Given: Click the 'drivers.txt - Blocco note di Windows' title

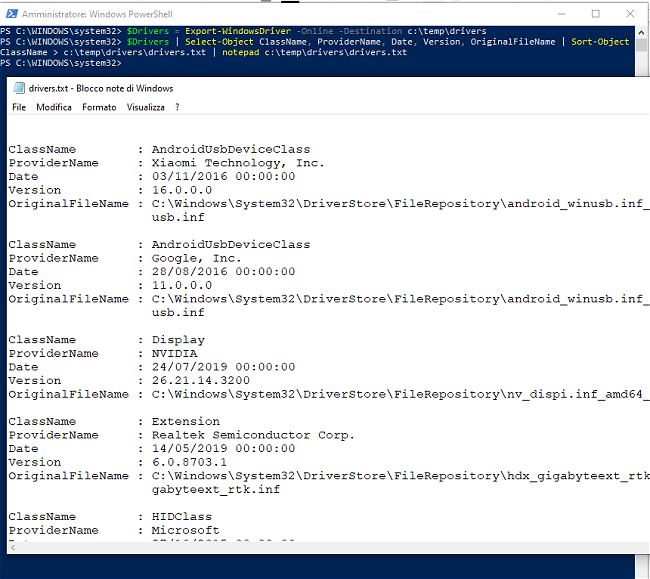Looking at the screenshot, I should (x=101, y=88).
